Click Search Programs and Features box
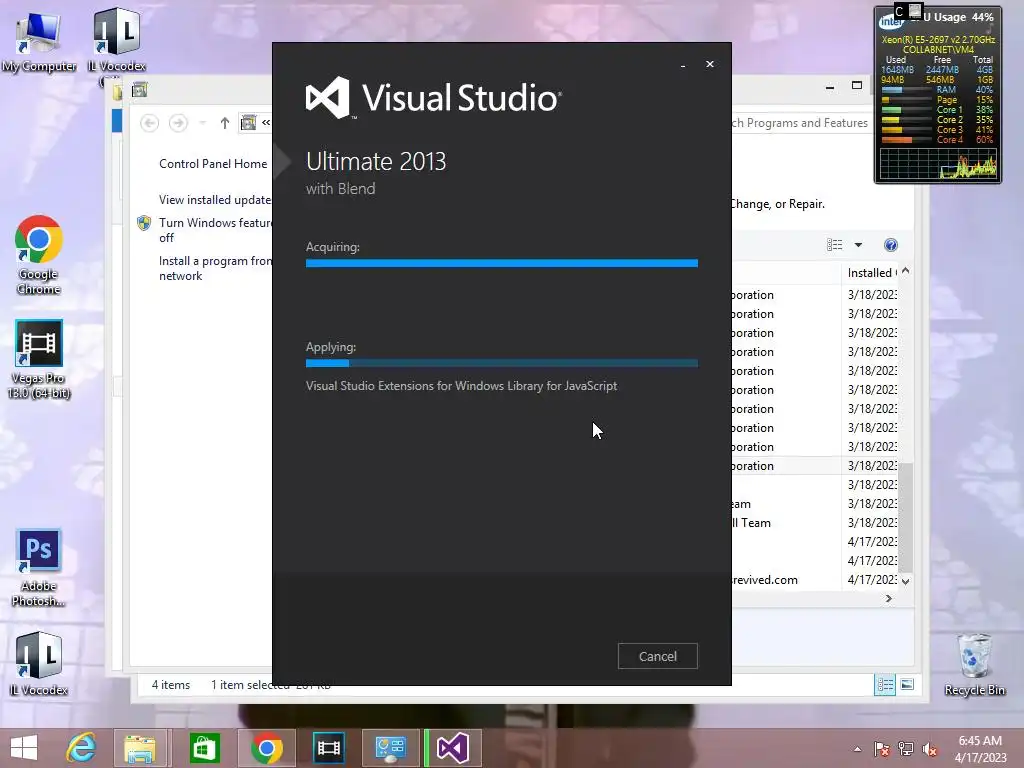1024x768 pixels. (801, 123)
